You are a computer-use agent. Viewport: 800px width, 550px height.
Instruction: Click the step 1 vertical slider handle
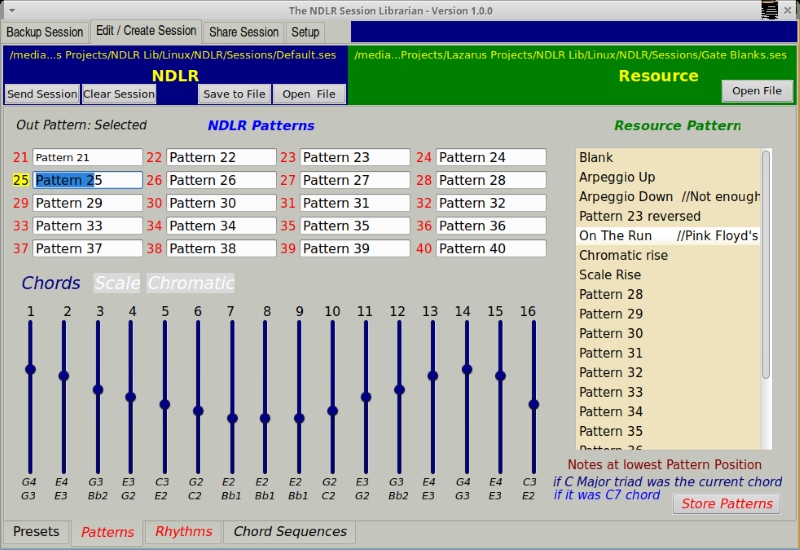pyautogui.click(x=31, y=369)
